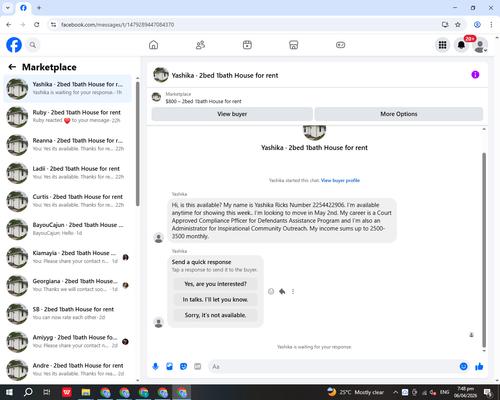Open the Friends icon in top navigation

click(200, 45)
